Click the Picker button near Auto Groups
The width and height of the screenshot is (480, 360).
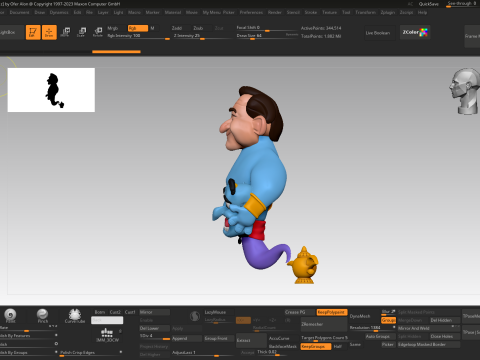pos(388,344)
